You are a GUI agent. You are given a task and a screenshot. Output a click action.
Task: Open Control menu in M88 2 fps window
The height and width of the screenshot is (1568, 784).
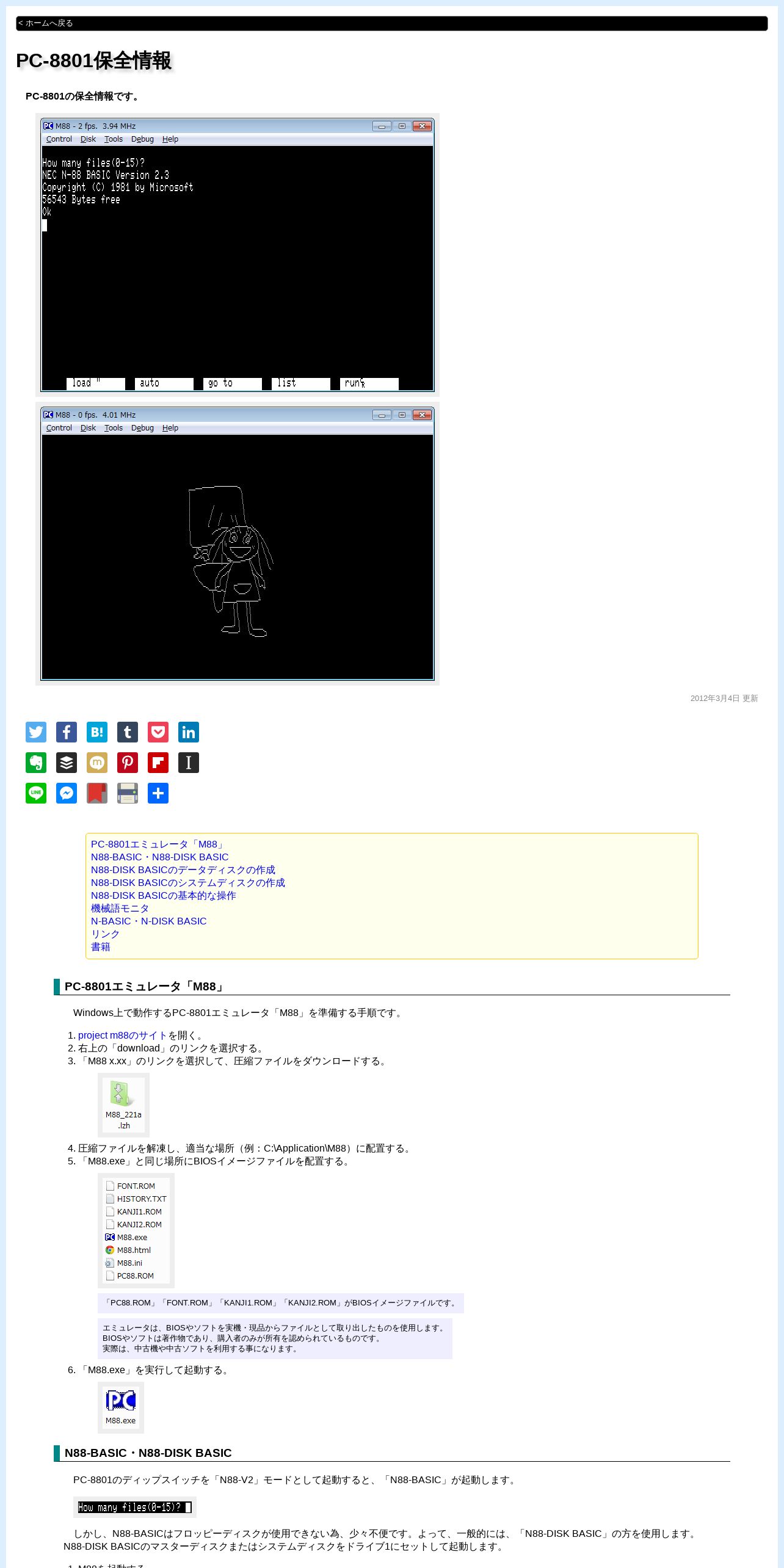pos(59,139)
